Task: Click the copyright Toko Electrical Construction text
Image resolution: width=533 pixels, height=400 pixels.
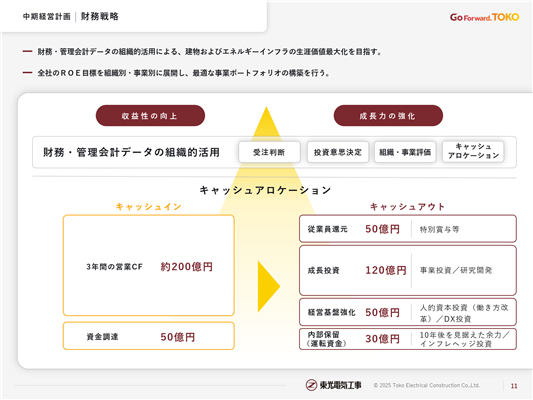Action: click(427, 385)
